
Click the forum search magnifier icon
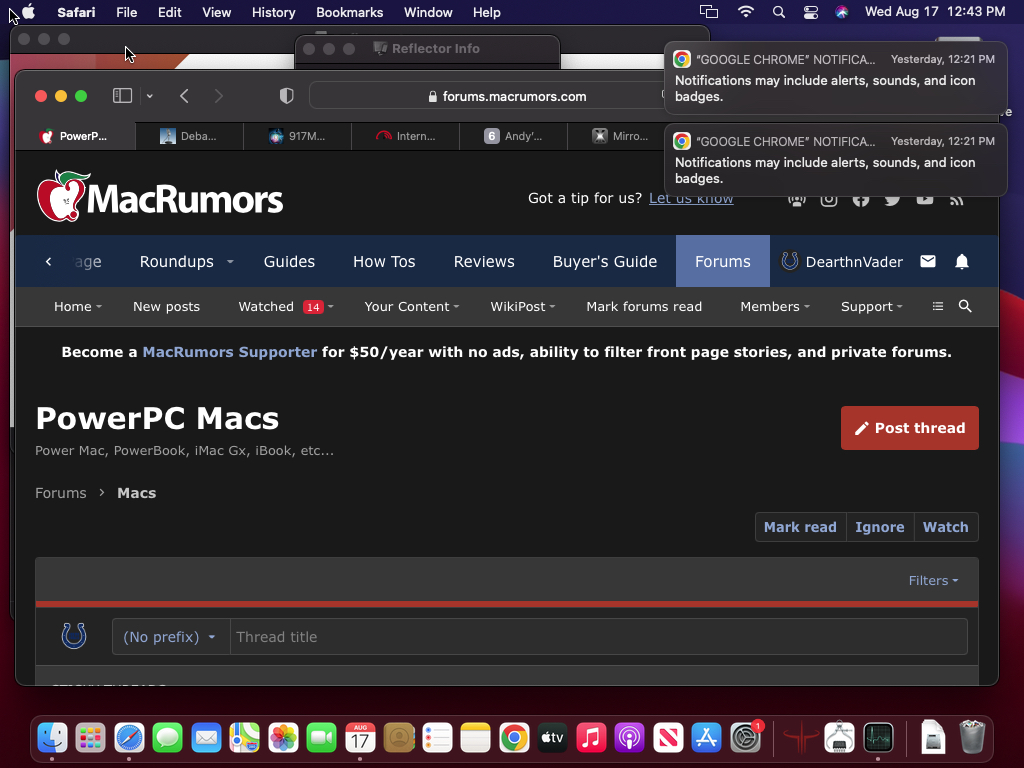[x=965, y=306]
